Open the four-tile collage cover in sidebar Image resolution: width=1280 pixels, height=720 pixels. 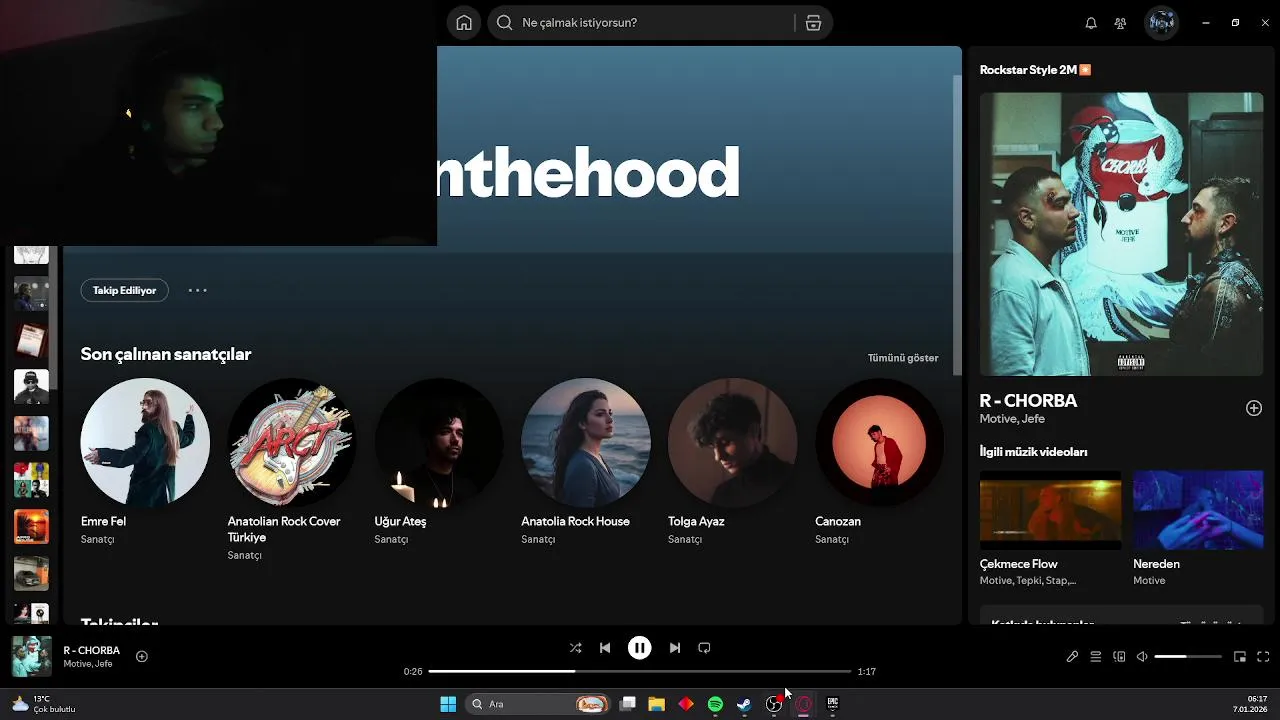[x=31, y=480]
